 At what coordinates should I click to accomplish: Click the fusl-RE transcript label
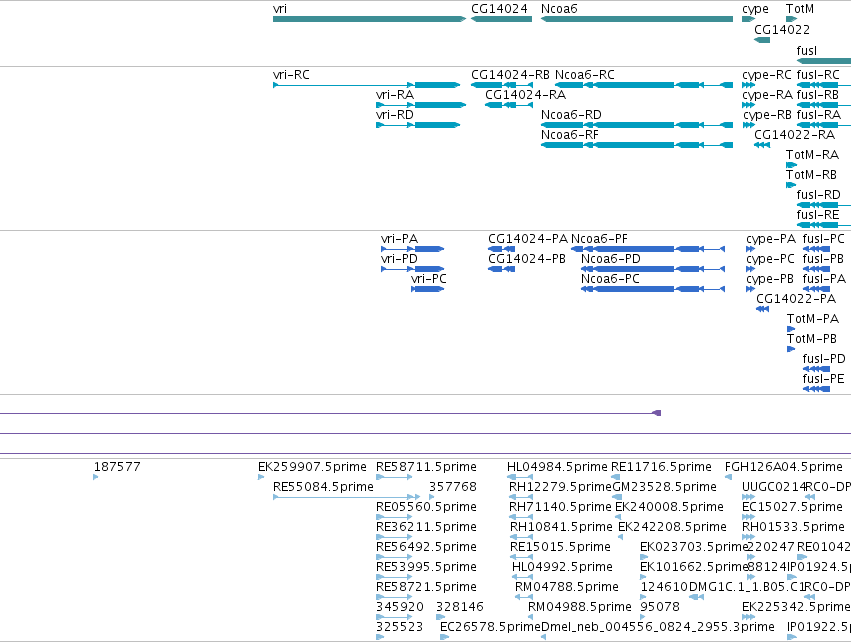pyautogui.click(x=818, y=214)
